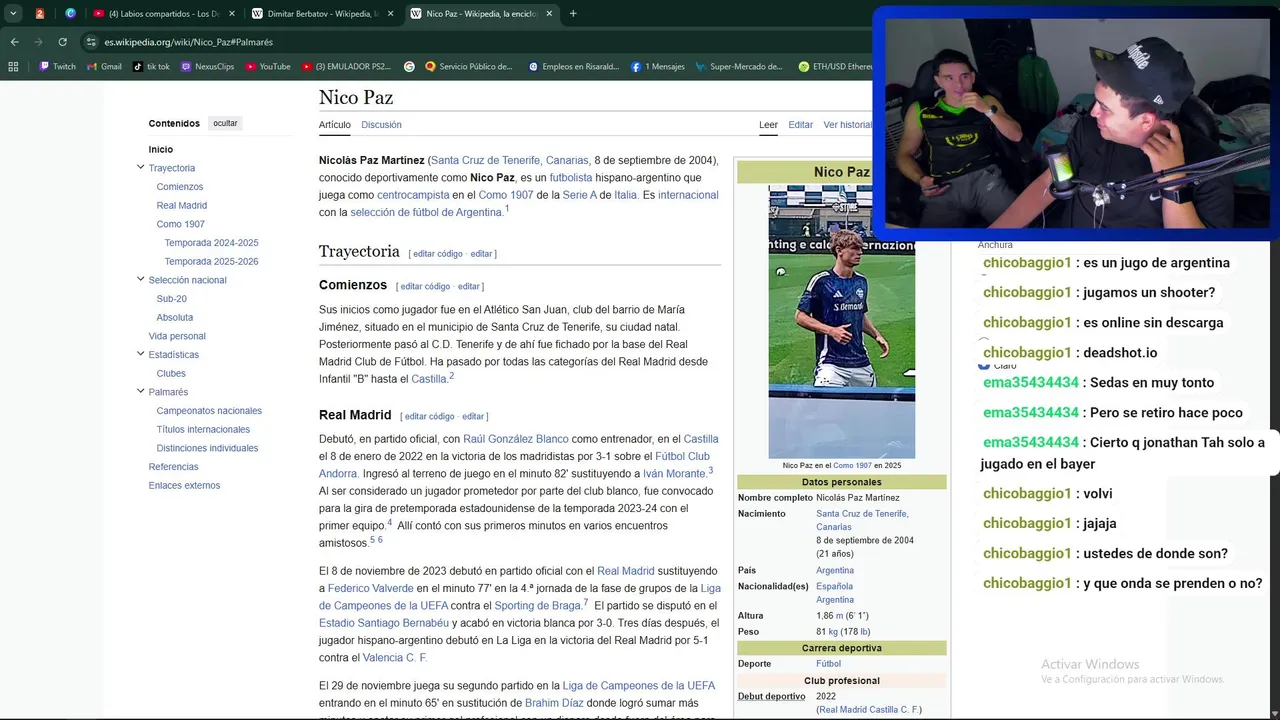
Task: Collapse the Trayectoria section in contents
Action: [x=140, y=167]
